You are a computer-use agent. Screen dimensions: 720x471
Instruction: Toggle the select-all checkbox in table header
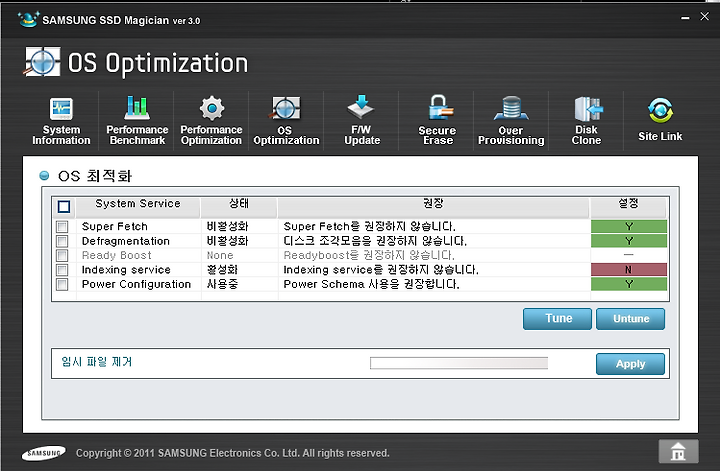64,207
